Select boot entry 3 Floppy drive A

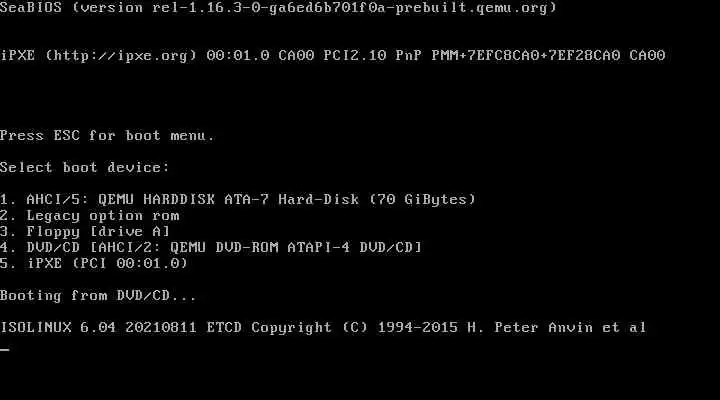coord(85,231)
